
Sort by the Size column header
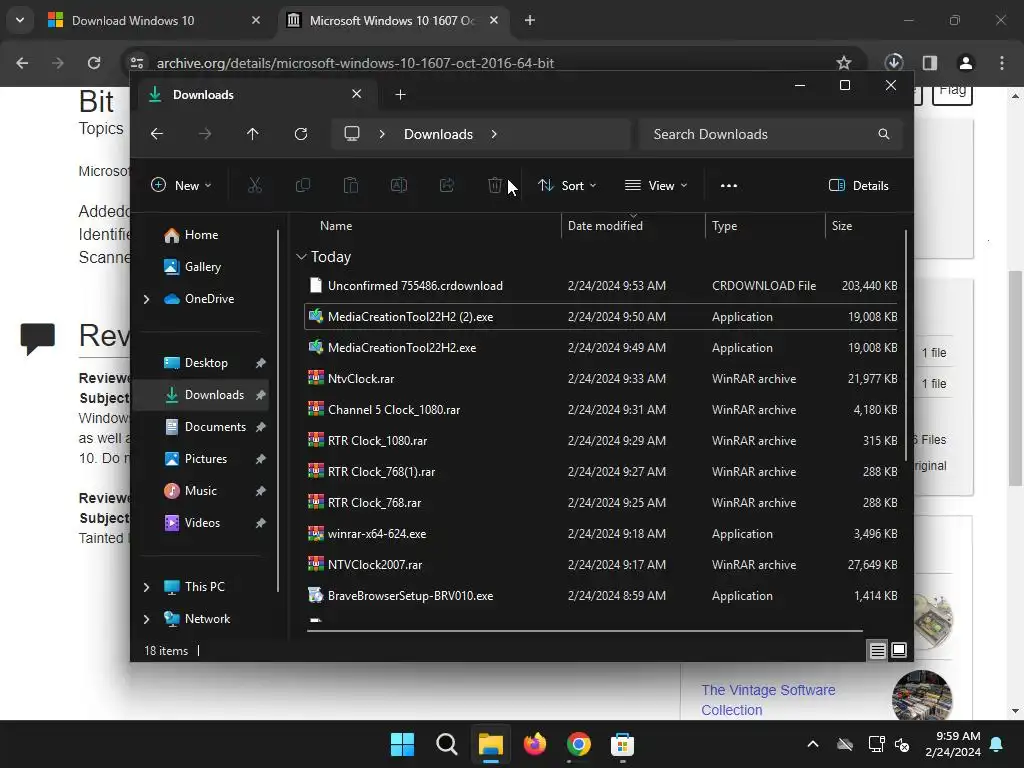[842, 226]
